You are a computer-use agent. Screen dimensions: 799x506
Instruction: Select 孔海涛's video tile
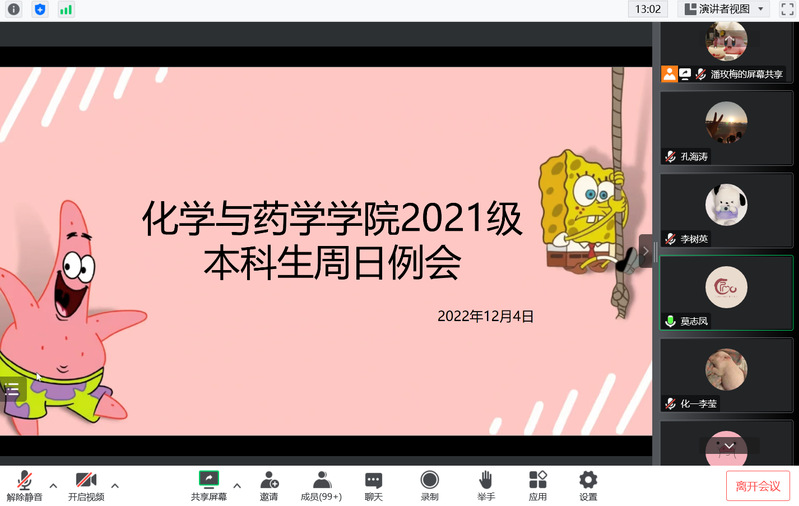(726, 128)
